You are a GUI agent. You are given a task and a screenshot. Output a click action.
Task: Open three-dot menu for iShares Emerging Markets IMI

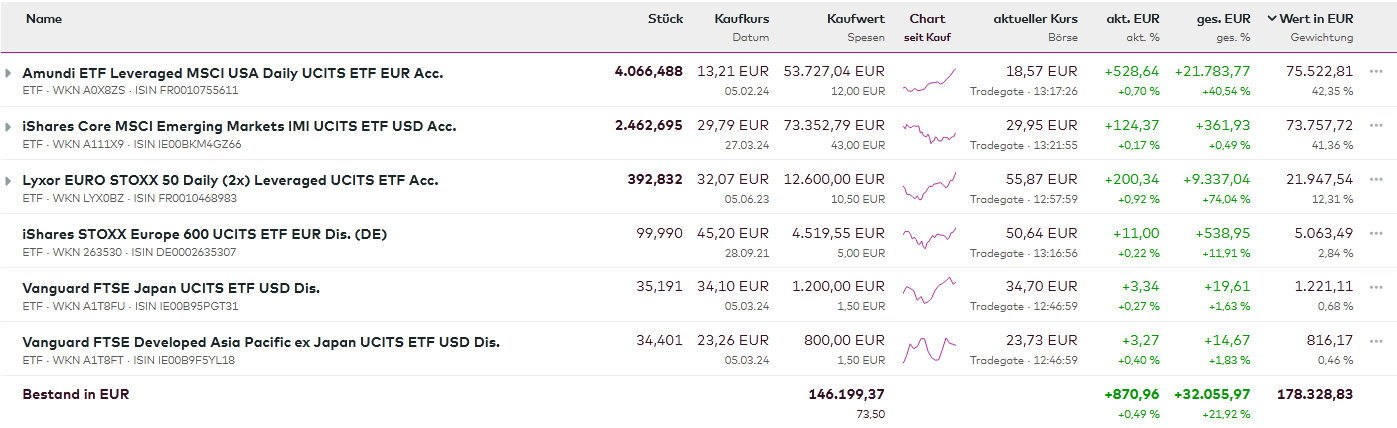click(x=1376, y=126)
